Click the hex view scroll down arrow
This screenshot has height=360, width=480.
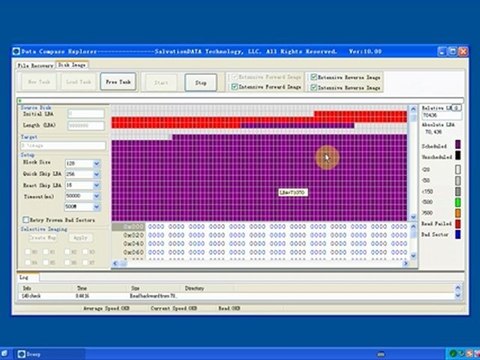[413, 256]
